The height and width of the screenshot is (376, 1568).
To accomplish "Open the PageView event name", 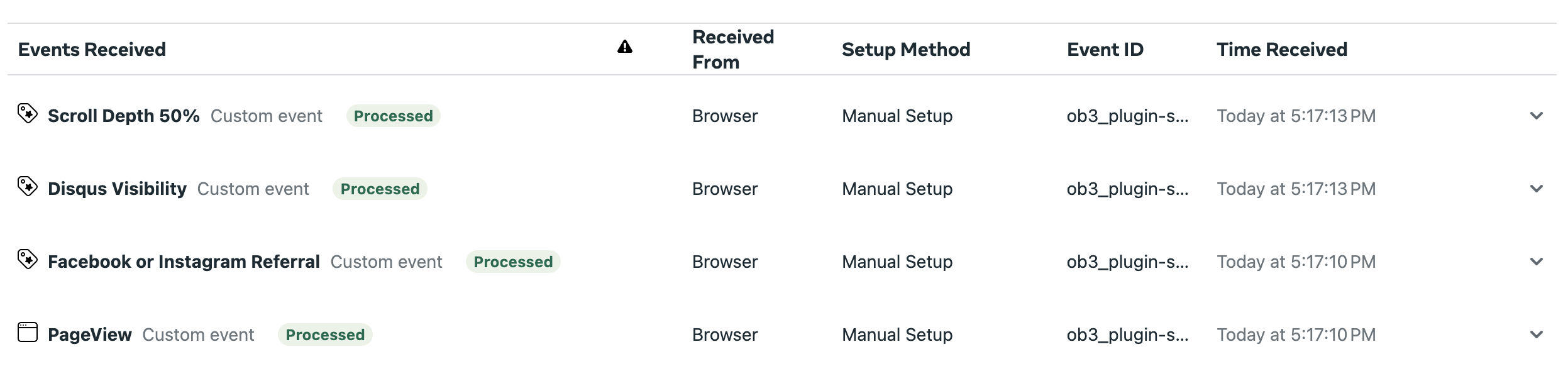I will pyautogui.click(x=90, y=335).
